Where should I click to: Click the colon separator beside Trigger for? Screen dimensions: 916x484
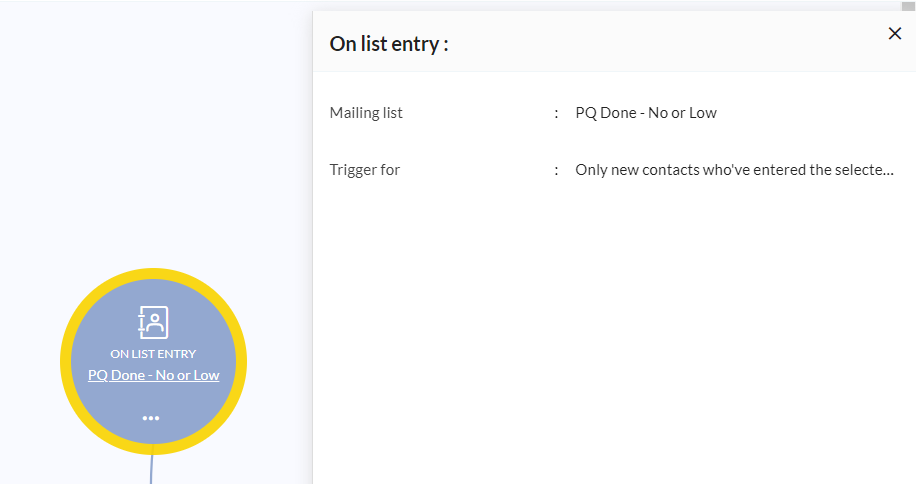(x=556, y=170)
